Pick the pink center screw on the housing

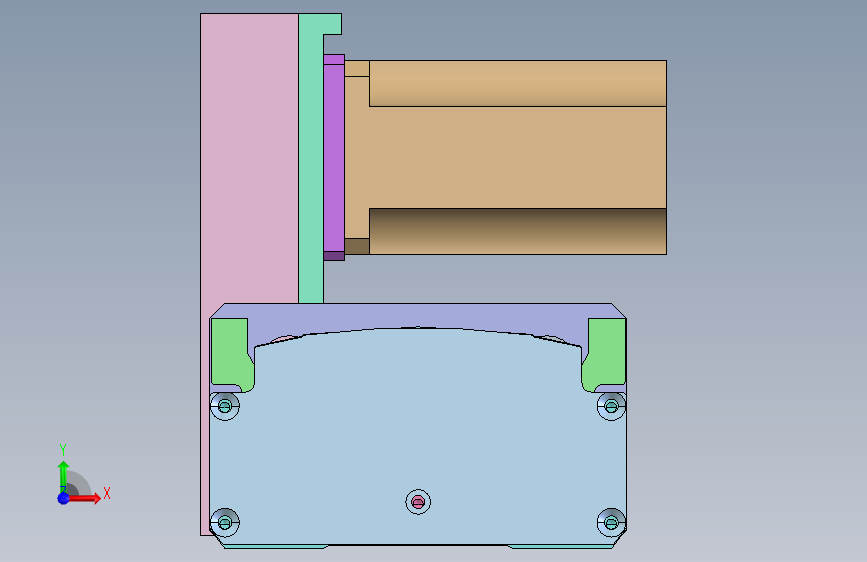(418, 502)
